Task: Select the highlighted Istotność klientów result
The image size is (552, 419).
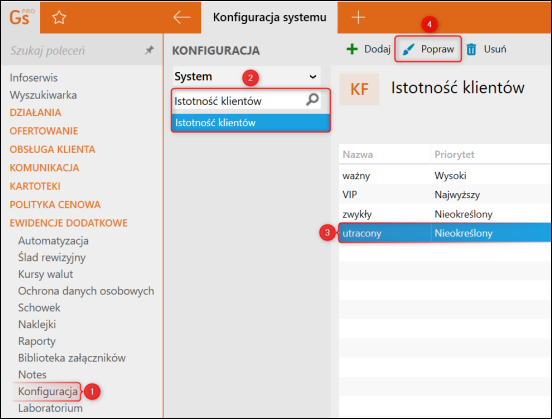Action: pyautogui.click(x=251, y=123)
